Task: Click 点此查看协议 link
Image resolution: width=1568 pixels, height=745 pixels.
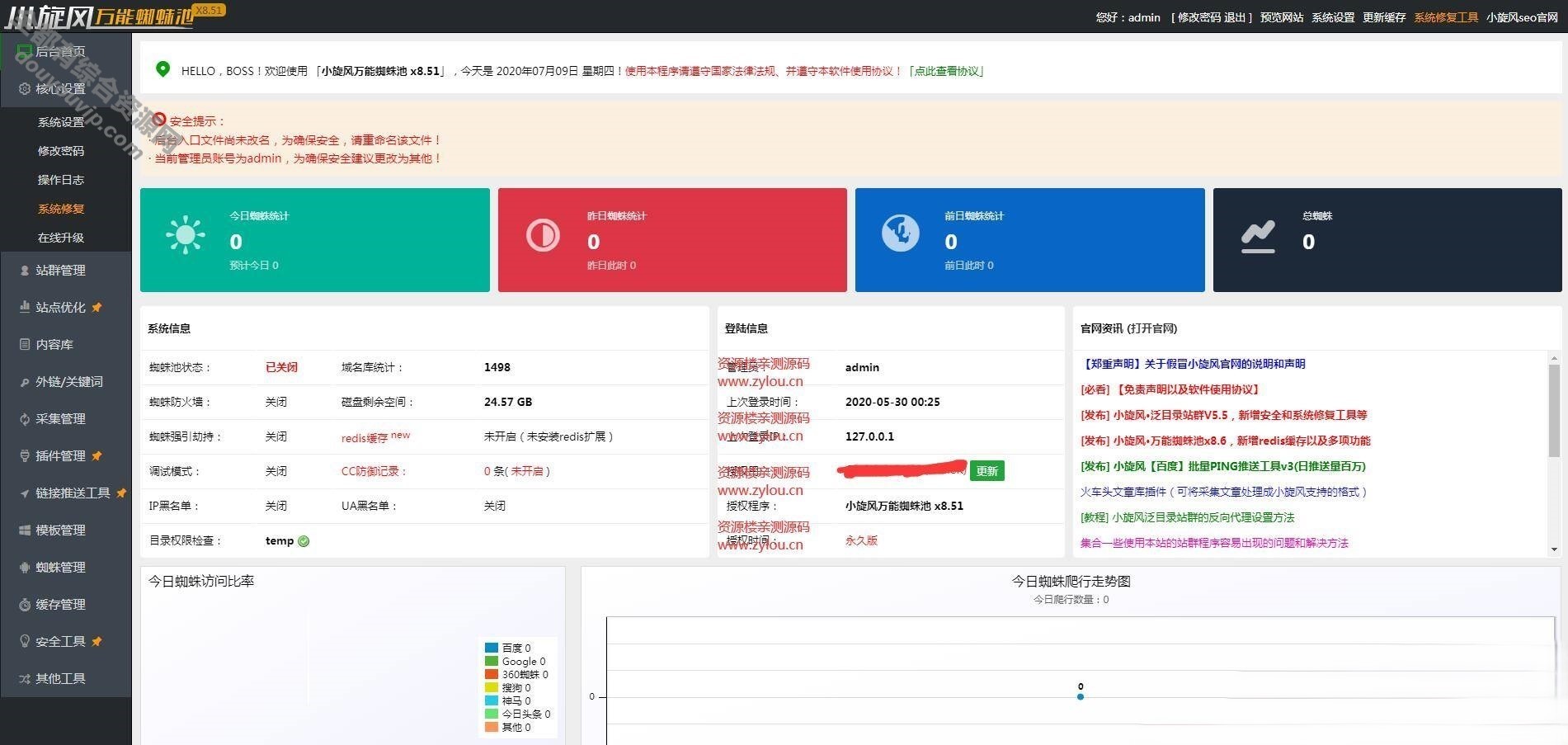Action: [x=947, y=71]
